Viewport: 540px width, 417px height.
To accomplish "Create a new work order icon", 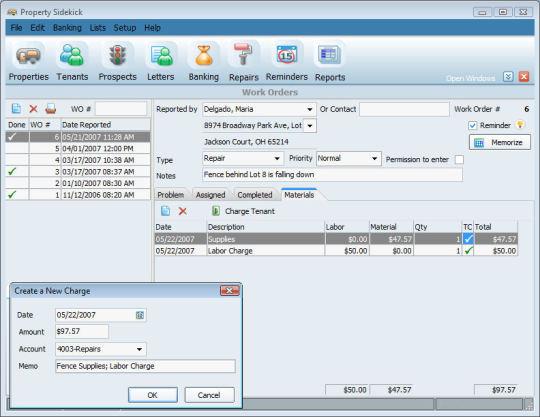I will 16,109.
